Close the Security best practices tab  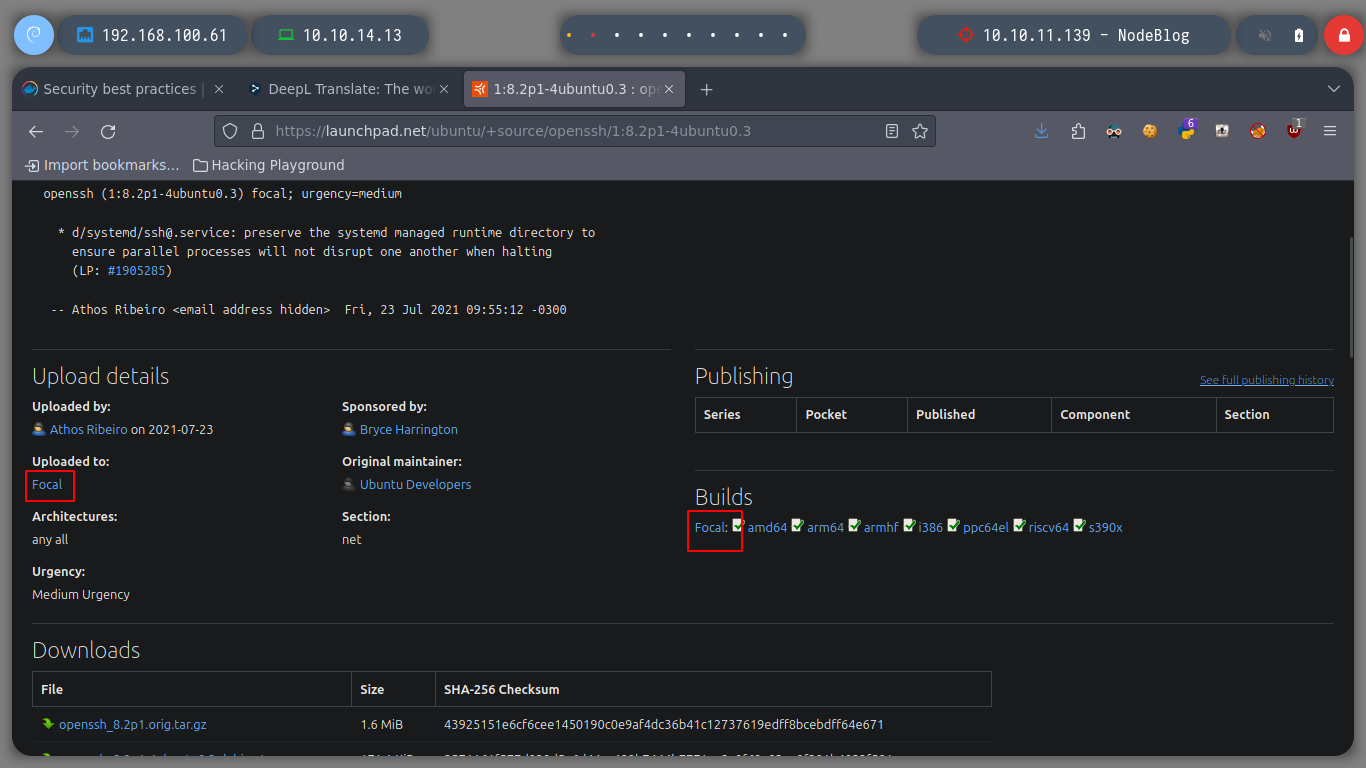218,89
